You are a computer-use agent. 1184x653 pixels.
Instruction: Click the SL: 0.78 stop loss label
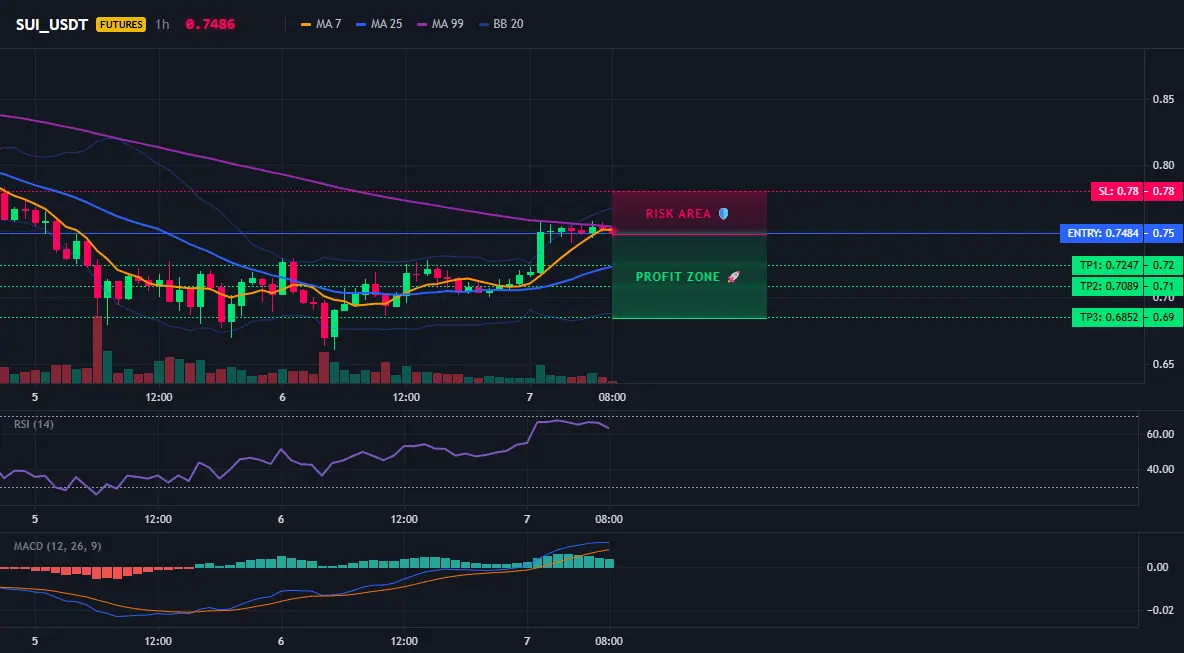pyautogui.click(x=1118, y=191)
